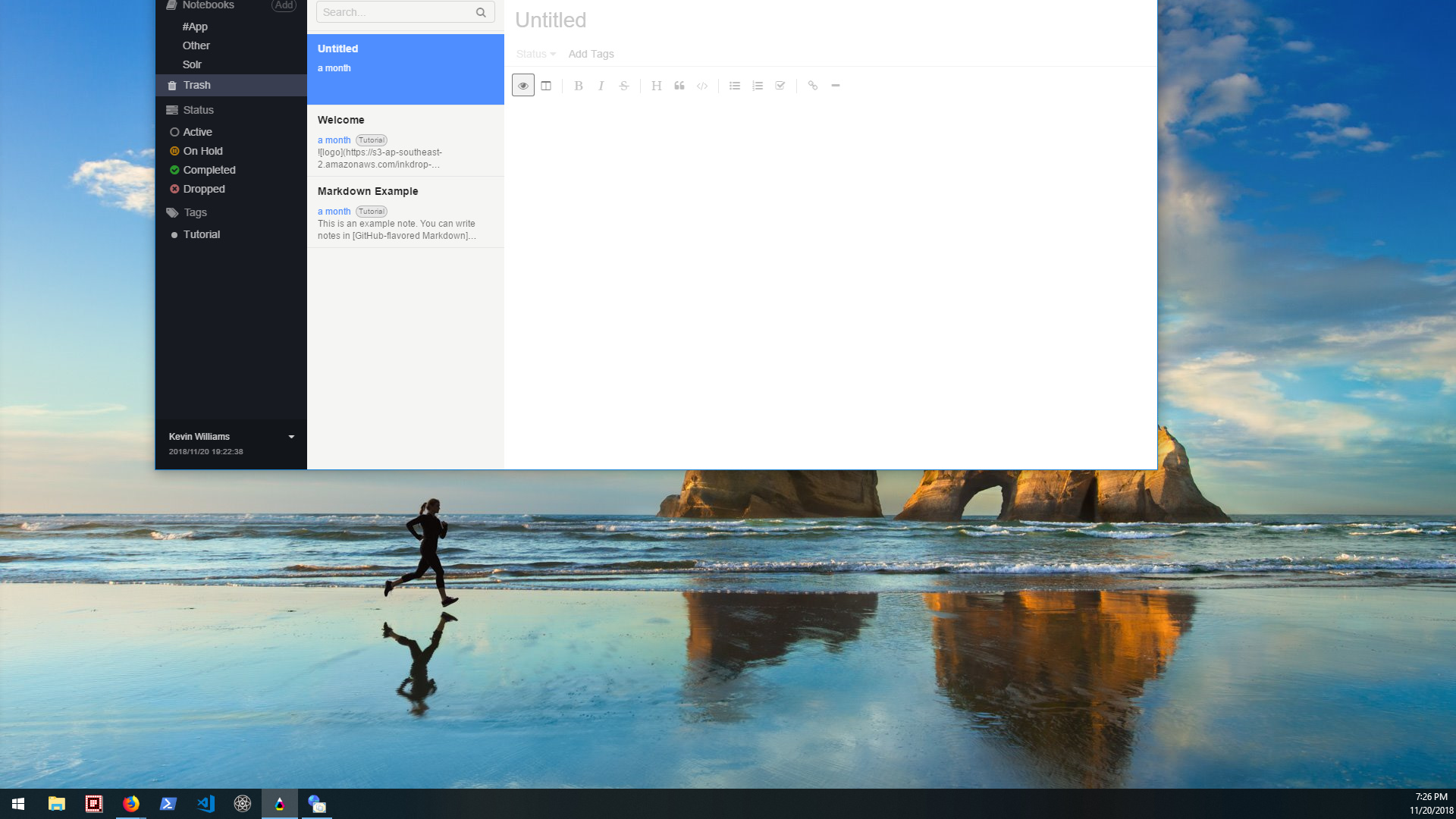The height and width of the screenshot is (819, 1456).
Task: Open the note Status dropdown
Action: coord(535,54)
